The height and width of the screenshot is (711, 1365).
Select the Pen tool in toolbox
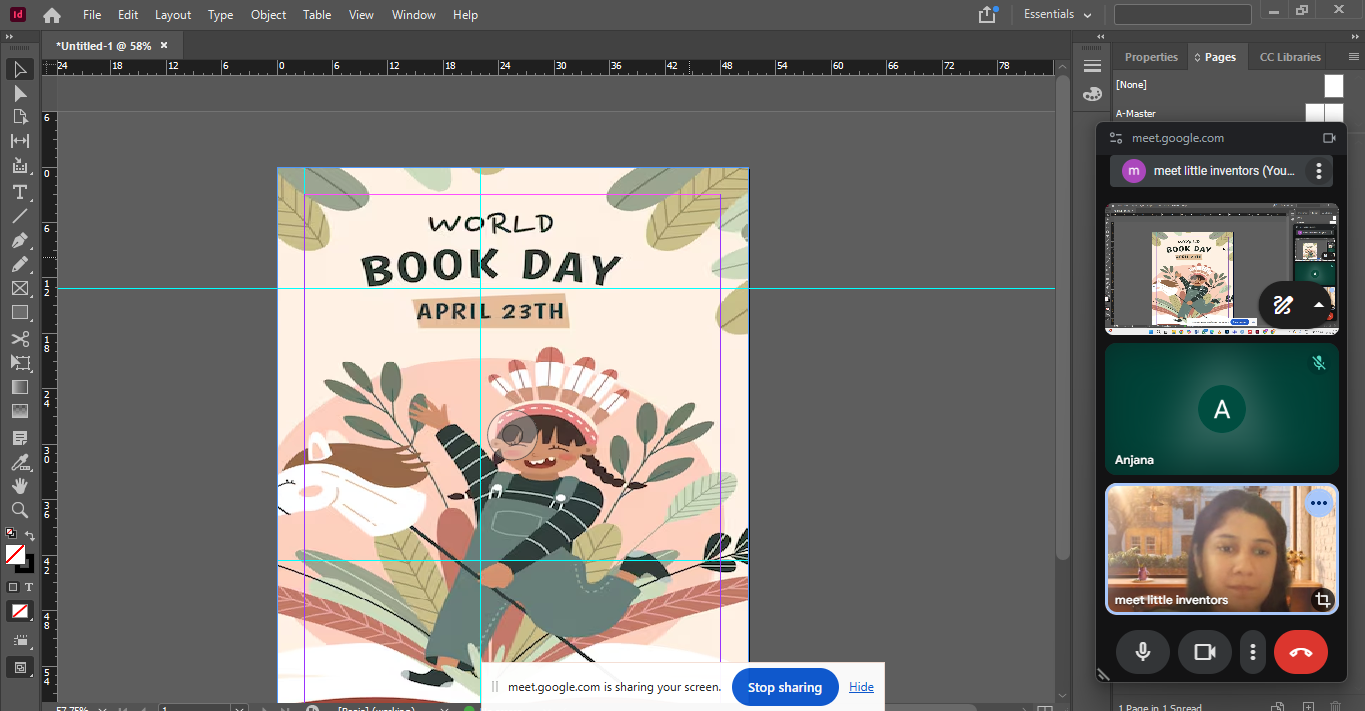coord(19,240)
